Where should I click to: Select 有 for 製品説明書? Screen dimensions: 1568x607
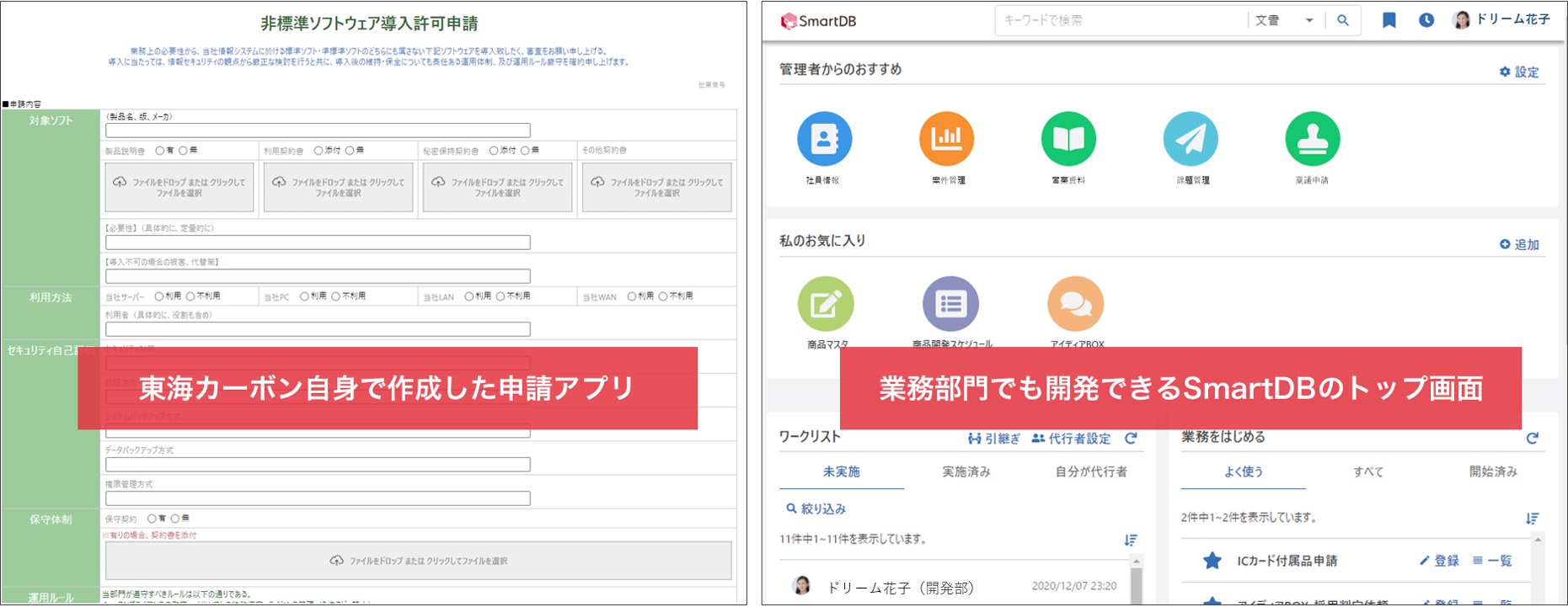[160, 151]
